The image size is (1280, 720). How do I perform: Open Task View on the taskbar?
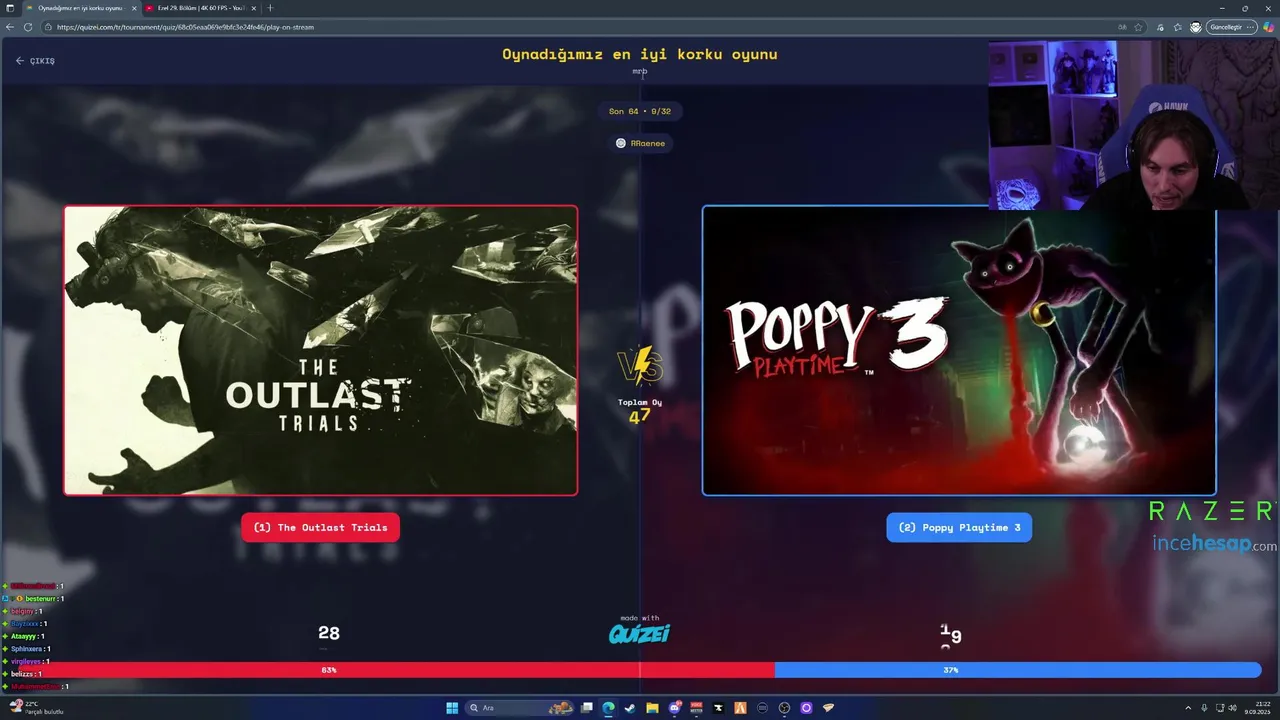coord(587,708)
